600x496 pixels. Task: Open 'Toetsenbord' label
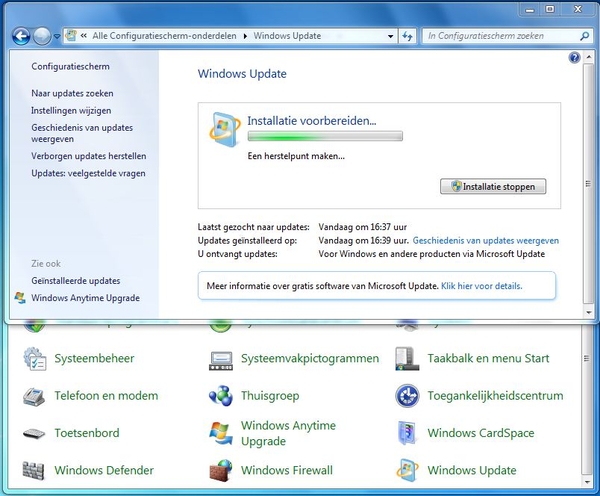87,433
